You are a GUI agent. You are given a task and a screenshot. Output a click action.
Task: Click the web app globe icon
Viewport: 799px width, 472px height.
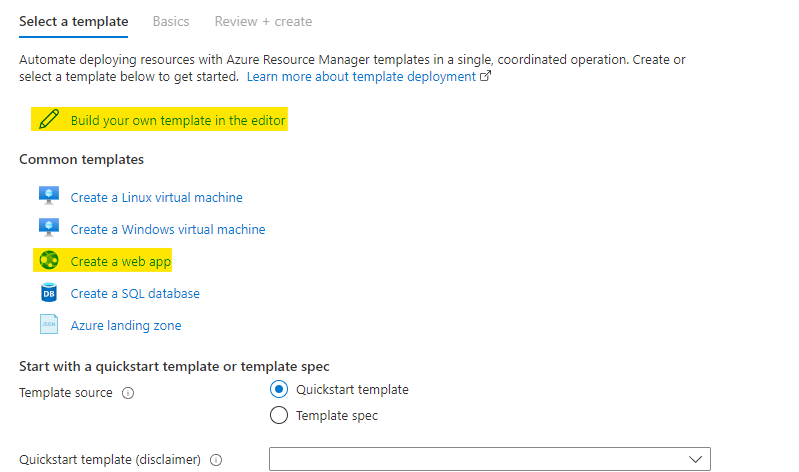click(x=49, y=261)
